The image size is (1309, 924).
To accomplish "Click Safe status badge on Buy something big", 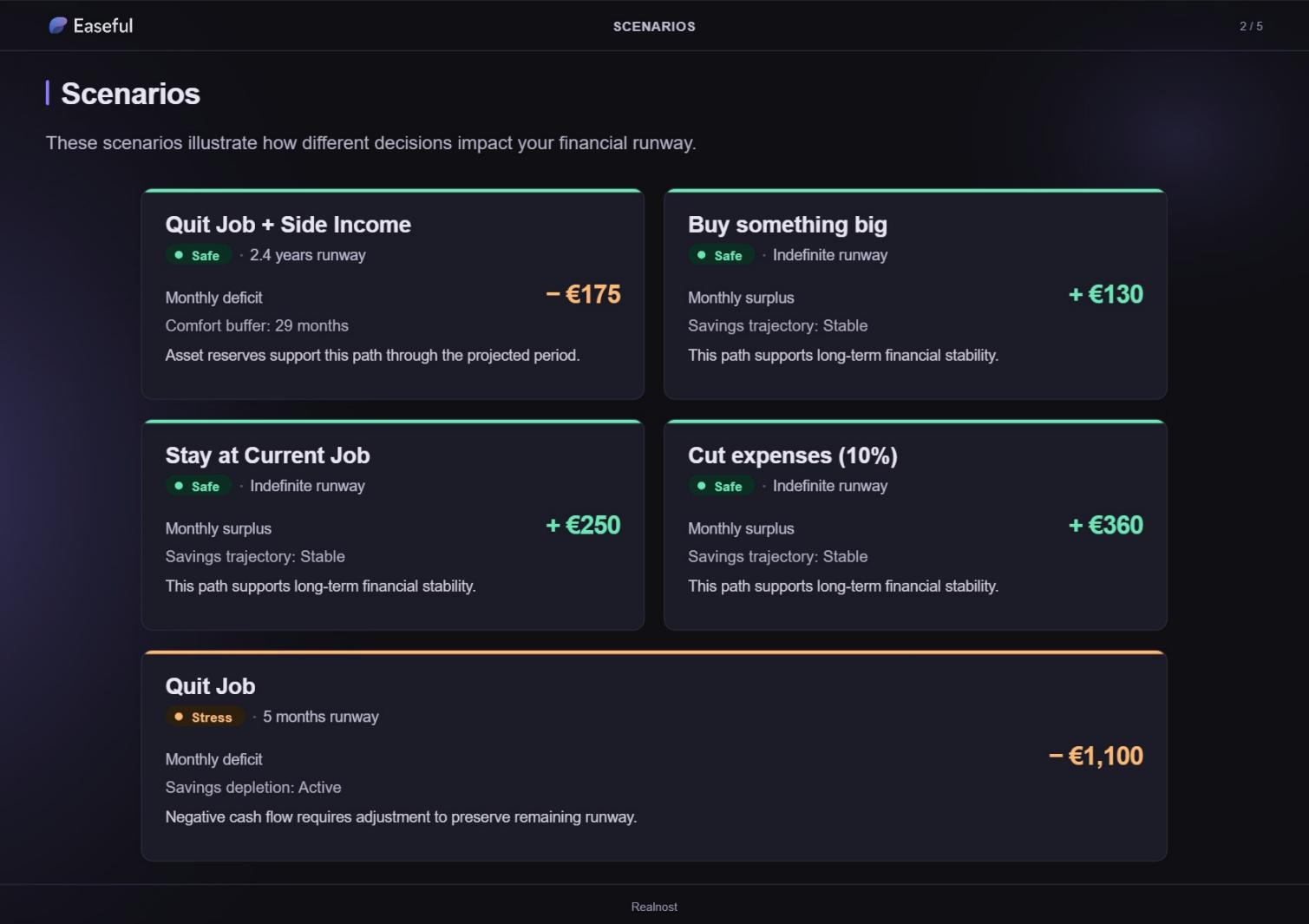I will (720, 256).
